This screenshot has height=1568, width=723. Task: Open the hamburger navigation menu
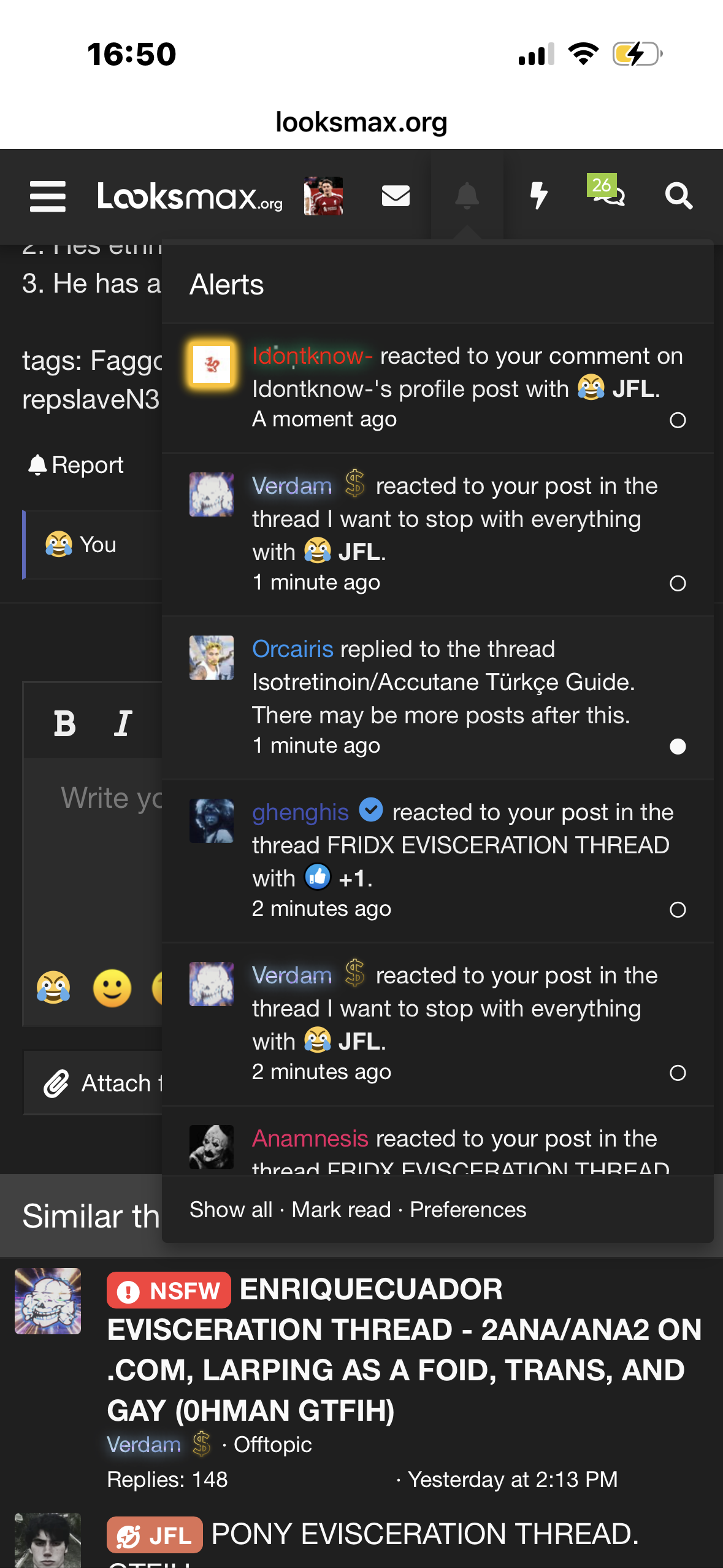(x=48, y=196)
